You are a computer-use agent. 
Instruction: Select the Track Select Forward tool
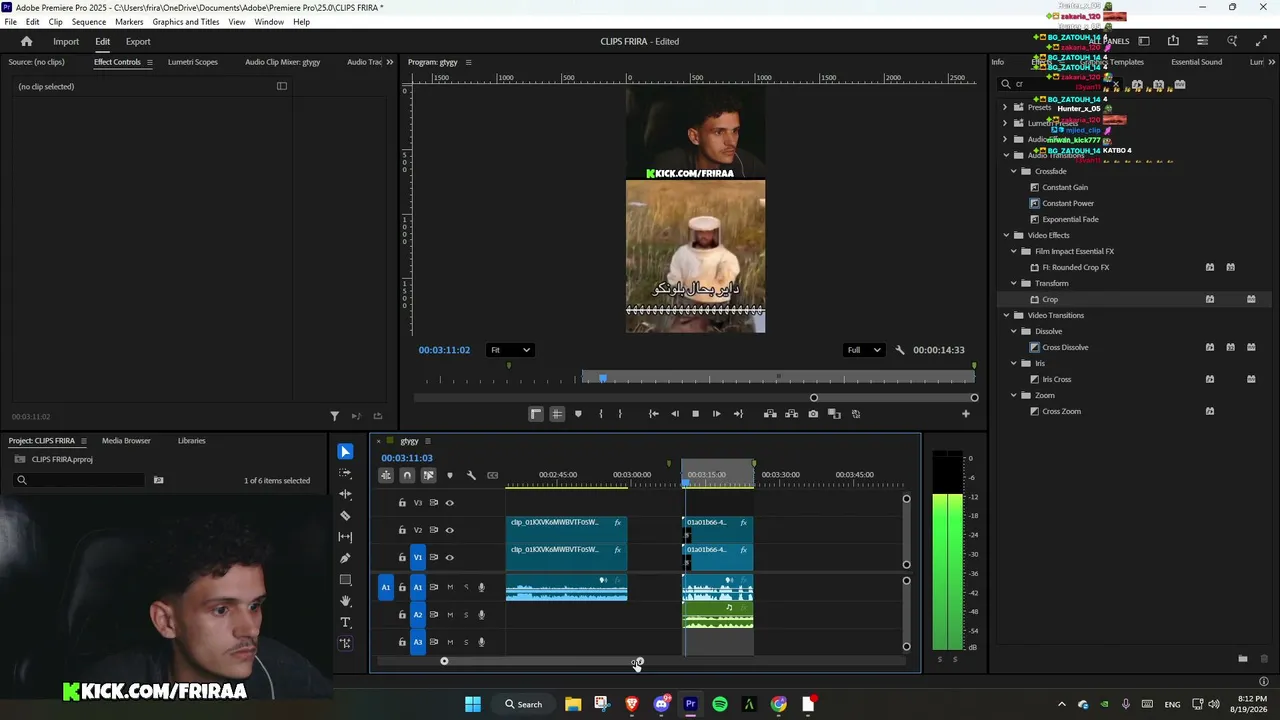coord(345,473)
